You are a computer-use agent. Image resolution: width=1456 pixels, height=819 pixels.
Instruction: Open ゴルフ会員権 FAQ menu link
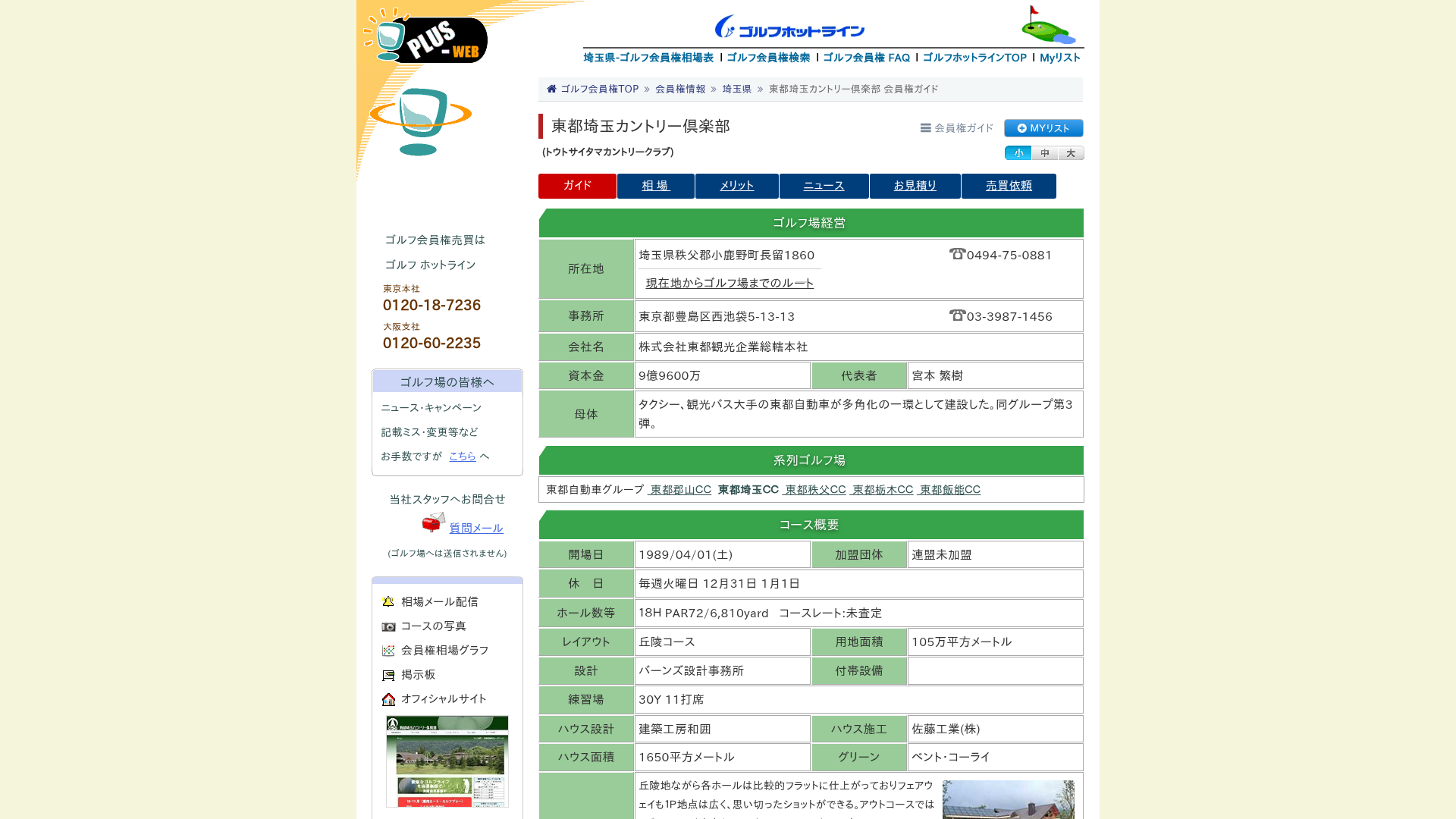tap(866, 58)
